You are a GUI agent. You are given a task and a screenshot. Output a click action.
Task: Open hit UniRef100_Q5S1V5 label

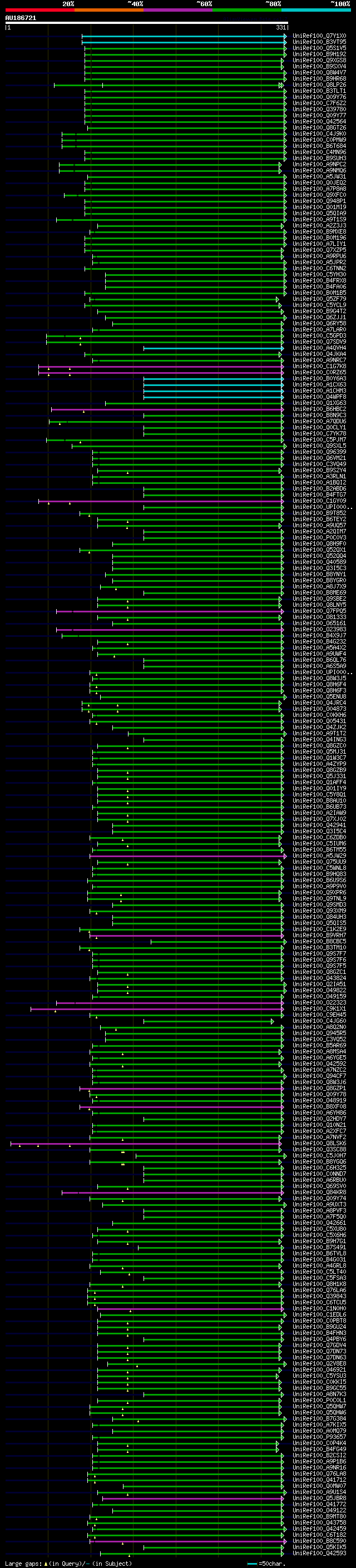(x=319, y=48)
